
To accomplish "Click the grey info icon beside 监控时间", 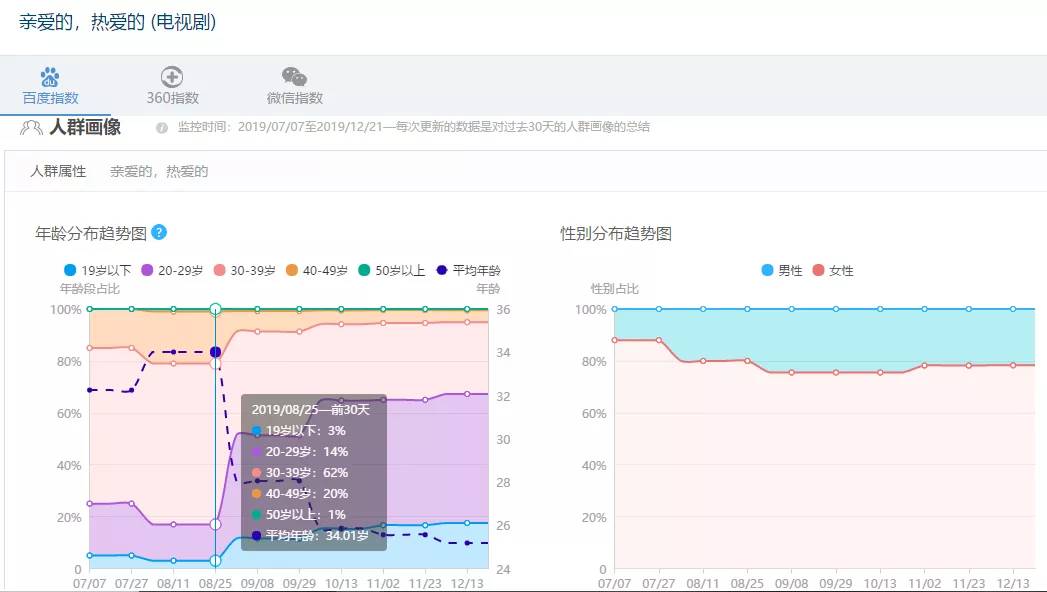I will [162, 127].
